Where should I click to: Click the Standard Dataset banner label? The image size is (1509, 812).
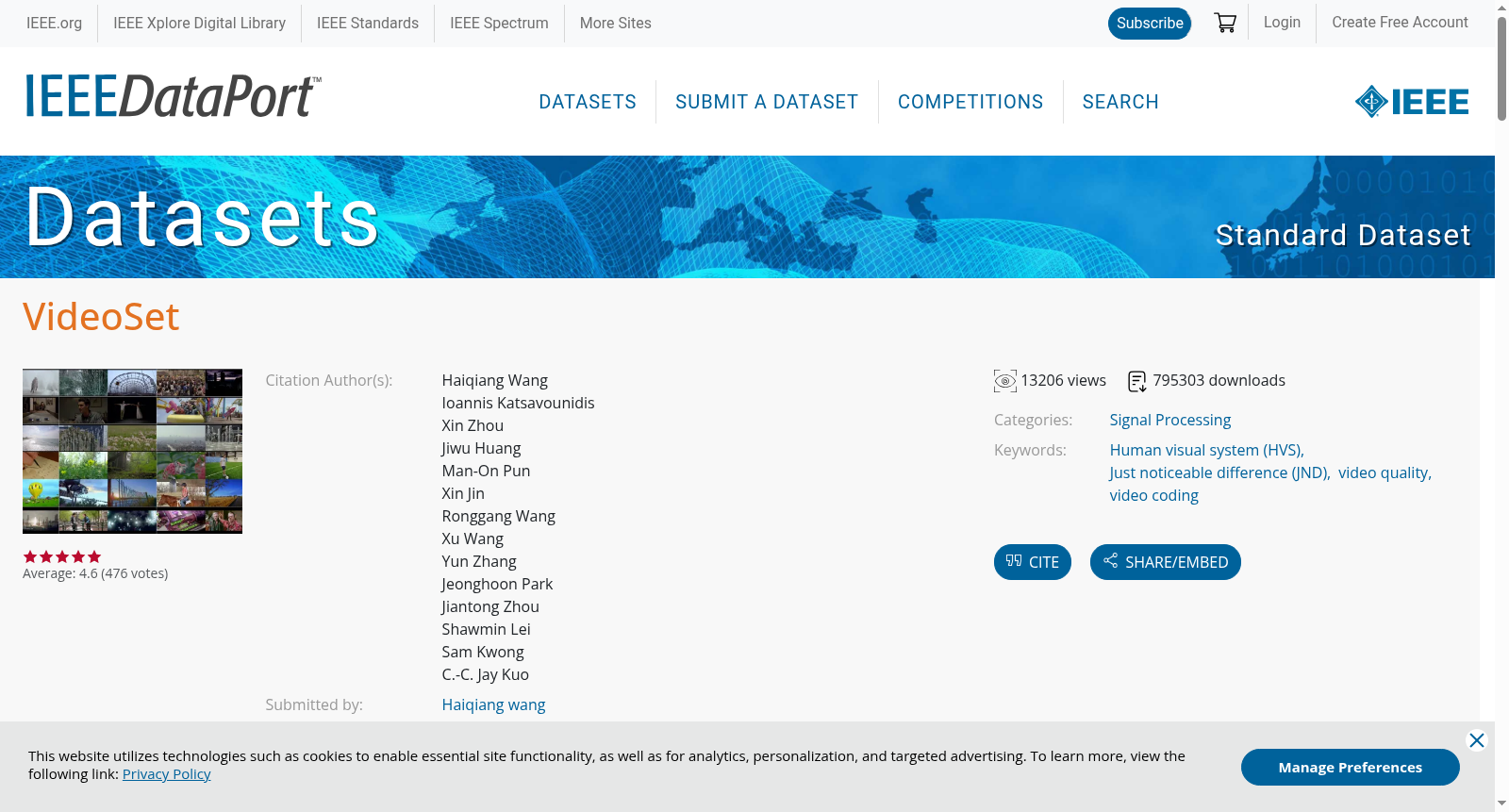[x=1343, y=235]
